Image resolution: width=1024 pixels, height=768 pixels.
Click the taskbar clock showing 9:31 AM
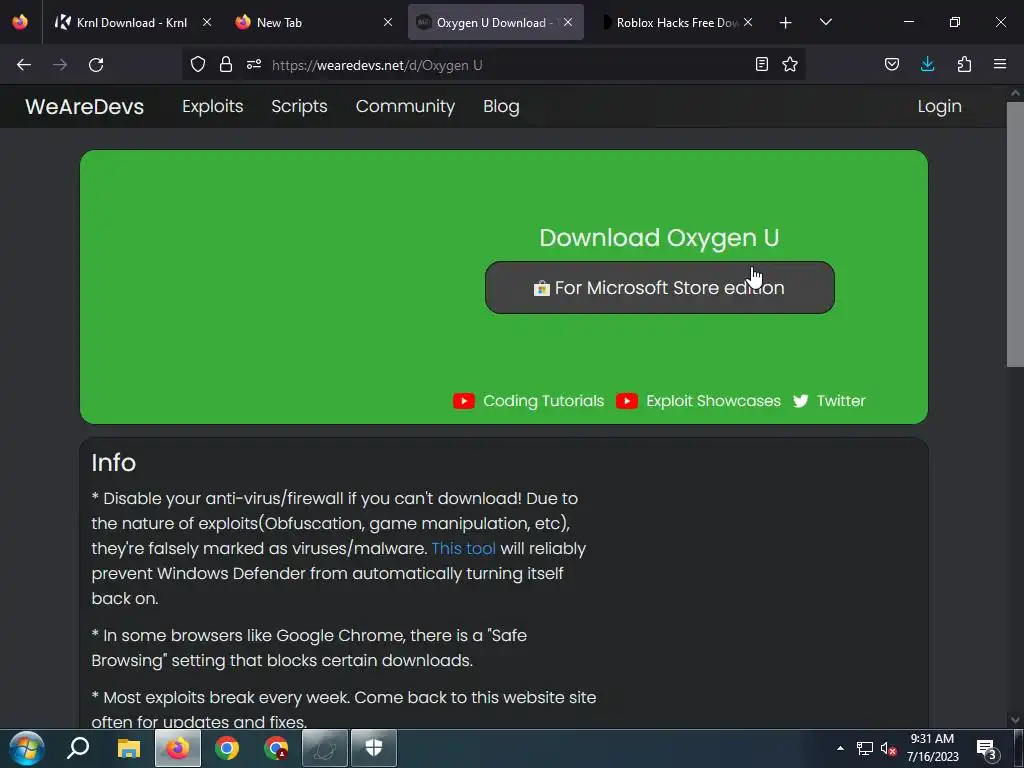point(933,748)
